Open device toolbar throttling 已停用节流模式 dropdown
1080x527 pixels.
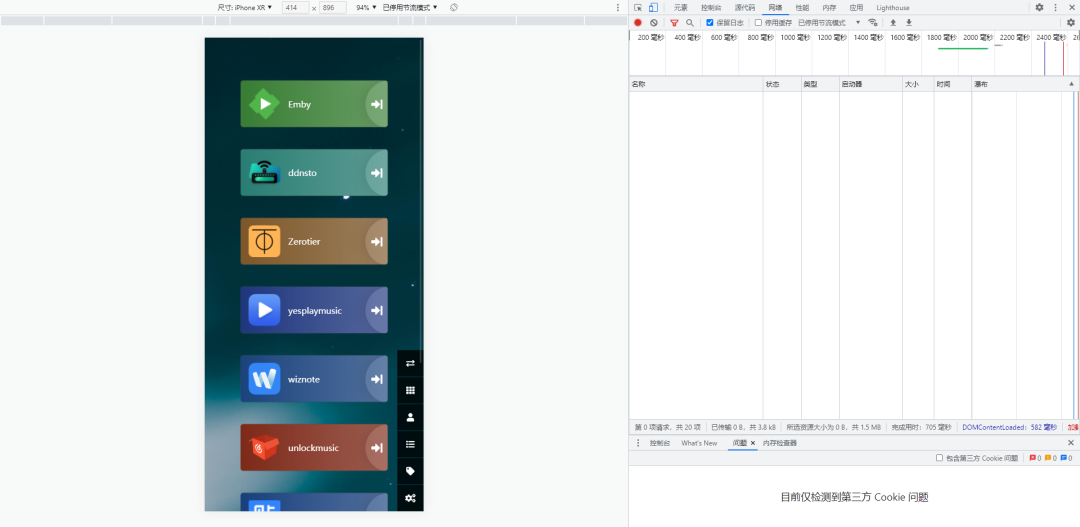[x=410, y=8]
